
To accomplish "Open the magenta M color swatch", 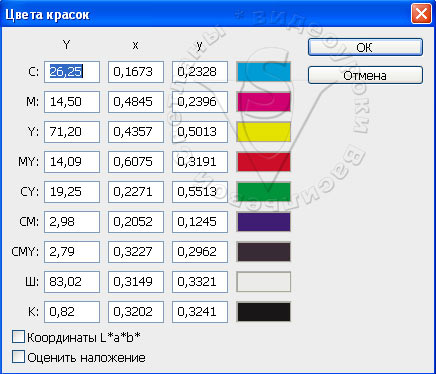I will pos(264,102).
